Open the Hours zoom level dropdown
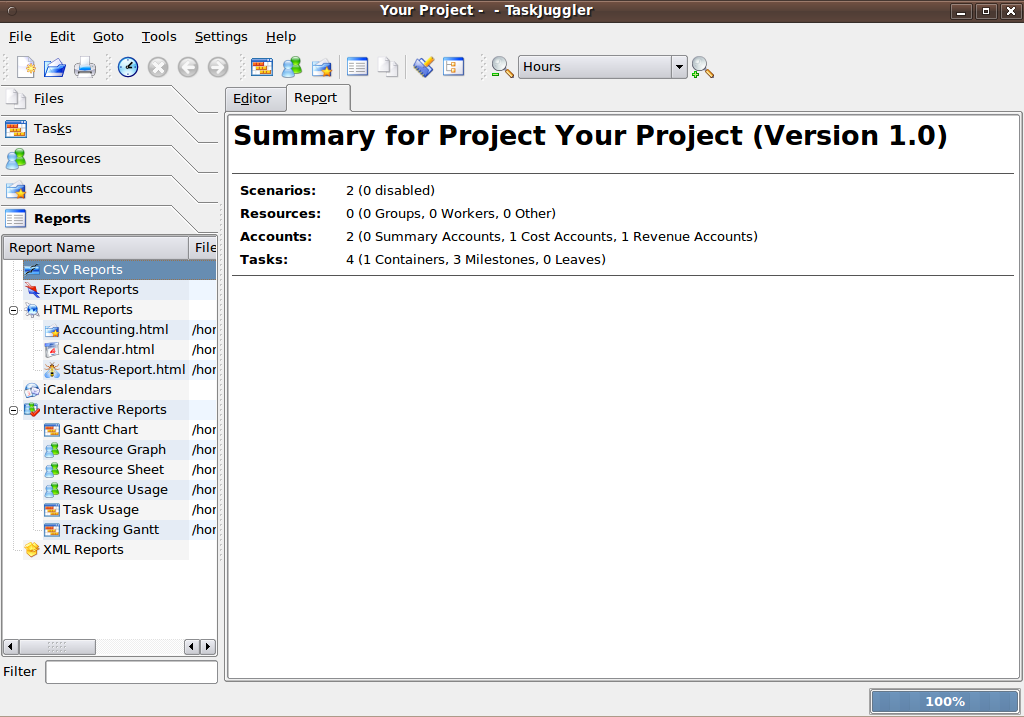Screen dimensions: 1024x717 tap(680, 67)
